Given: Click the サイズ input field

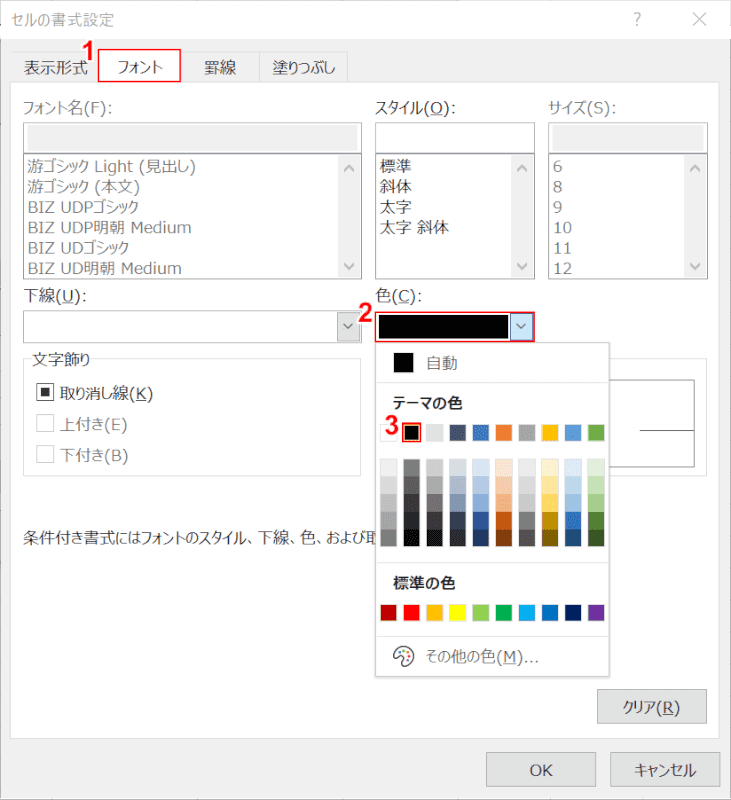Looking at the screenshot, I should click(x=627, y=138).
